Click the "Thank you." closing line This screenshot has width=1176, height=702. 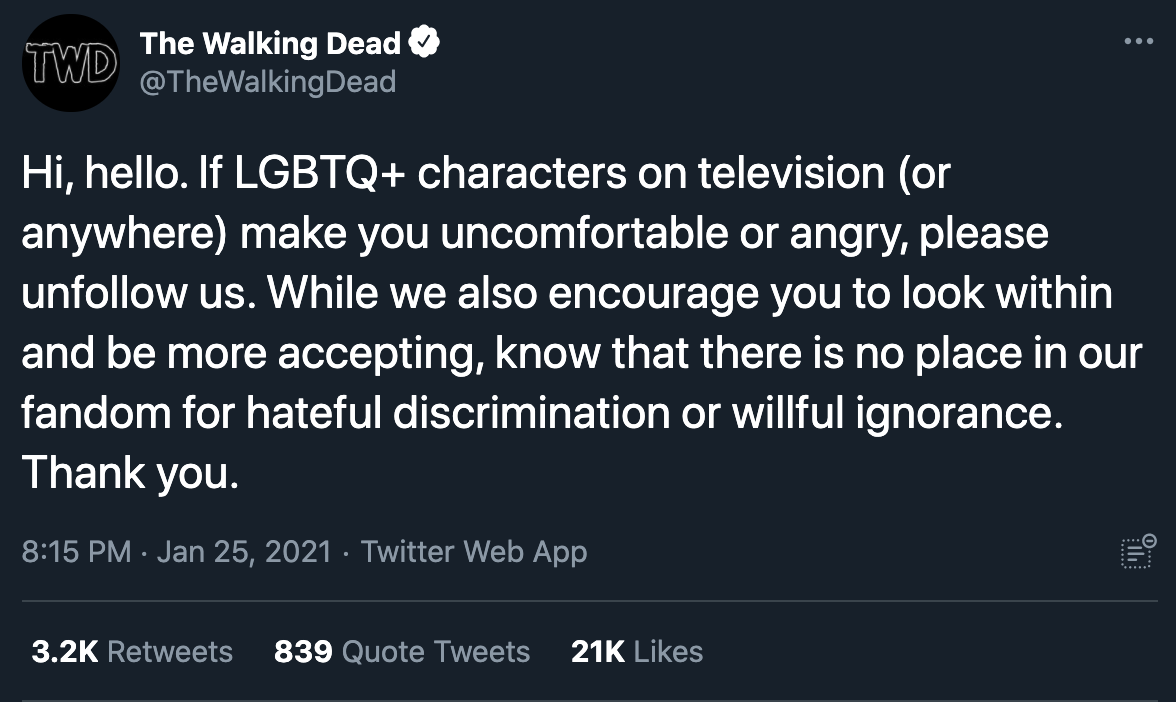[130, 472]
